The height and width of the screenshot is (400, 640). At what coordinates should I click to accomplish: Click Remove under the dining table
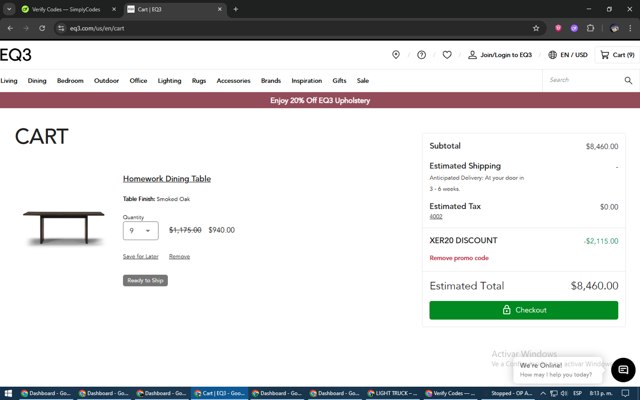click(179, 256)
